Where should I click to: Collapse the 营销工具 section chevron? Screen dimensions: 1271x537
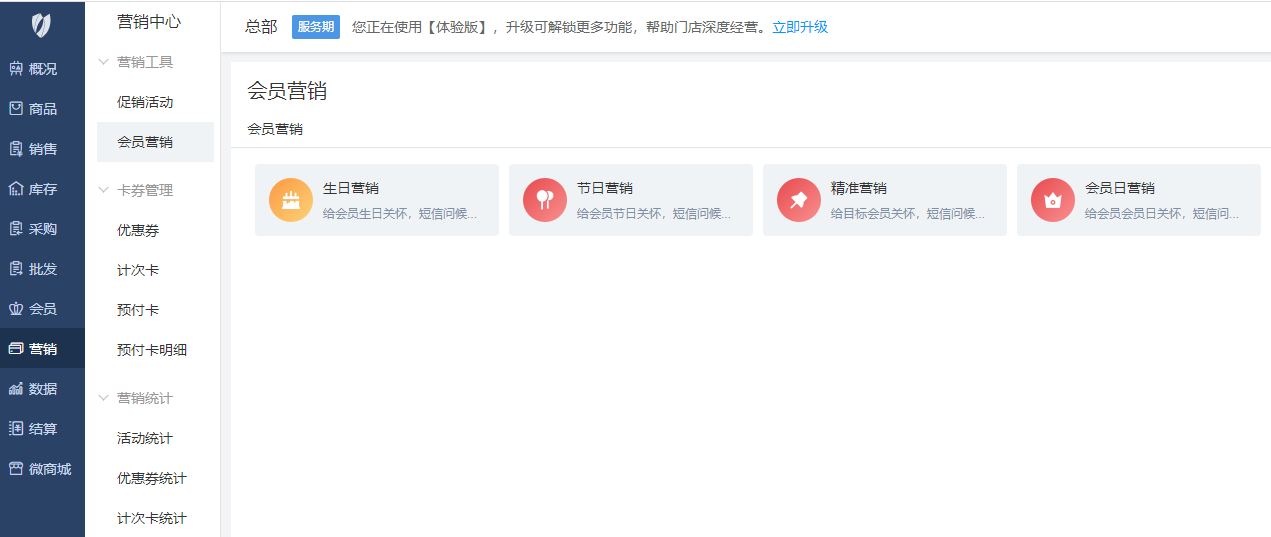(x=103, y=62)
